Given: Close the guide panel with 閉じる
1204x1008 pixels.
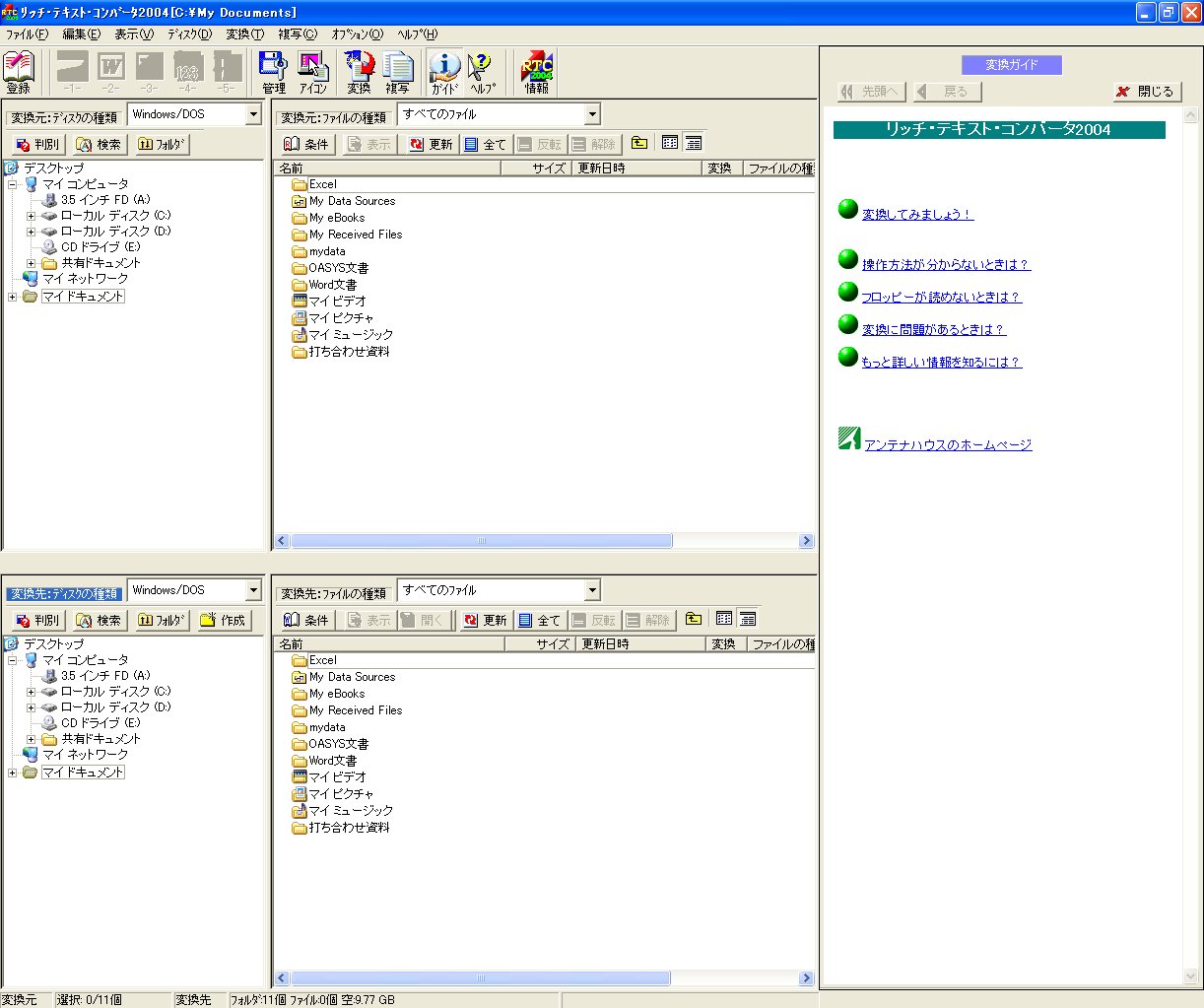Looking at the screenshot, I should 1147,92.
